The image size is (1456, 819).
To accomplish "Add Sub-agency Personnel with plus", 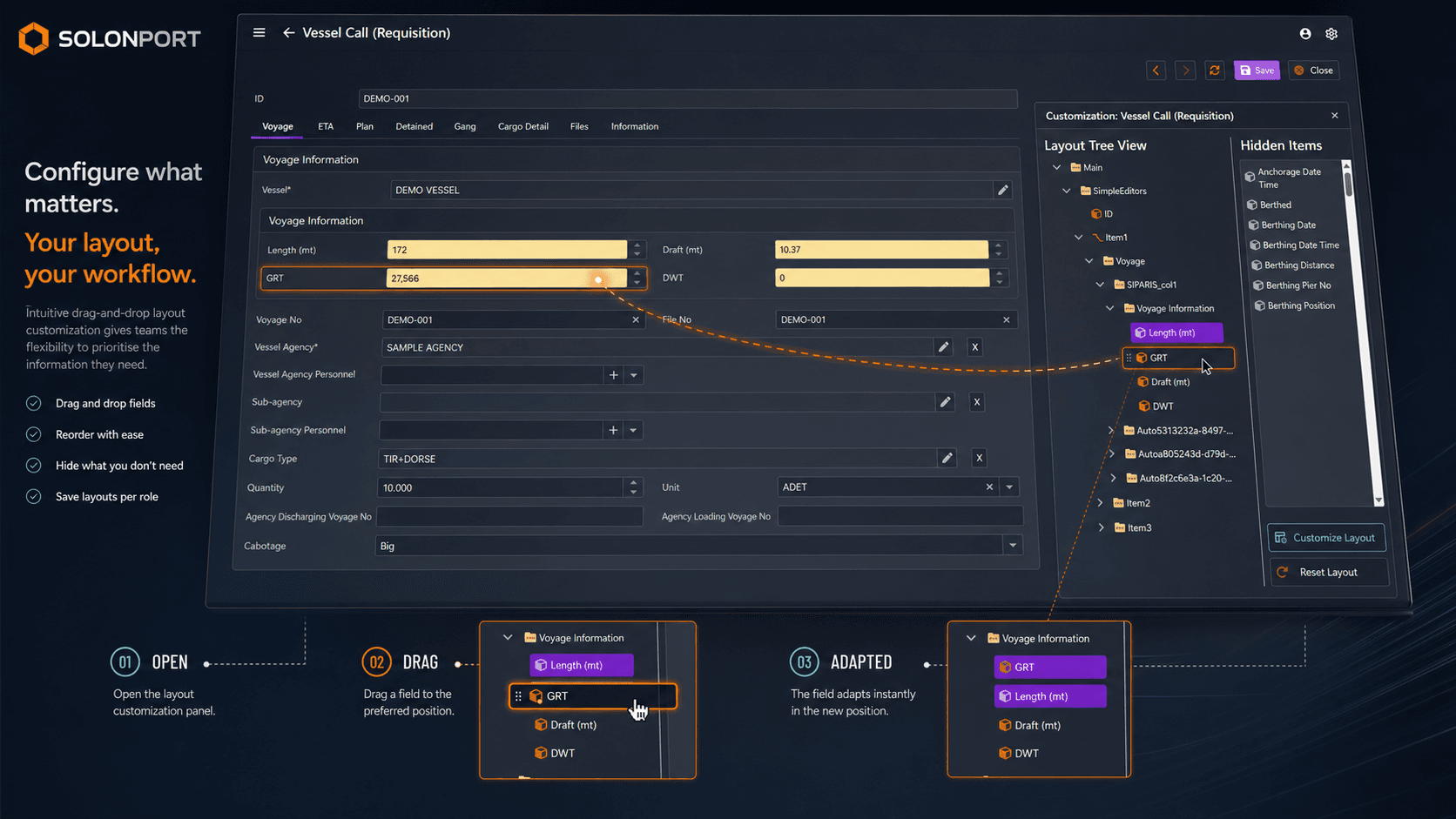I will coord(613,430).
